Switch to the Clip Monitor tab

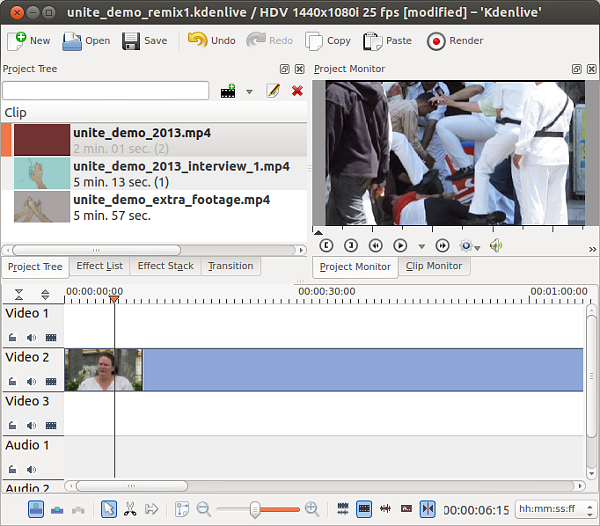(434, 266)
